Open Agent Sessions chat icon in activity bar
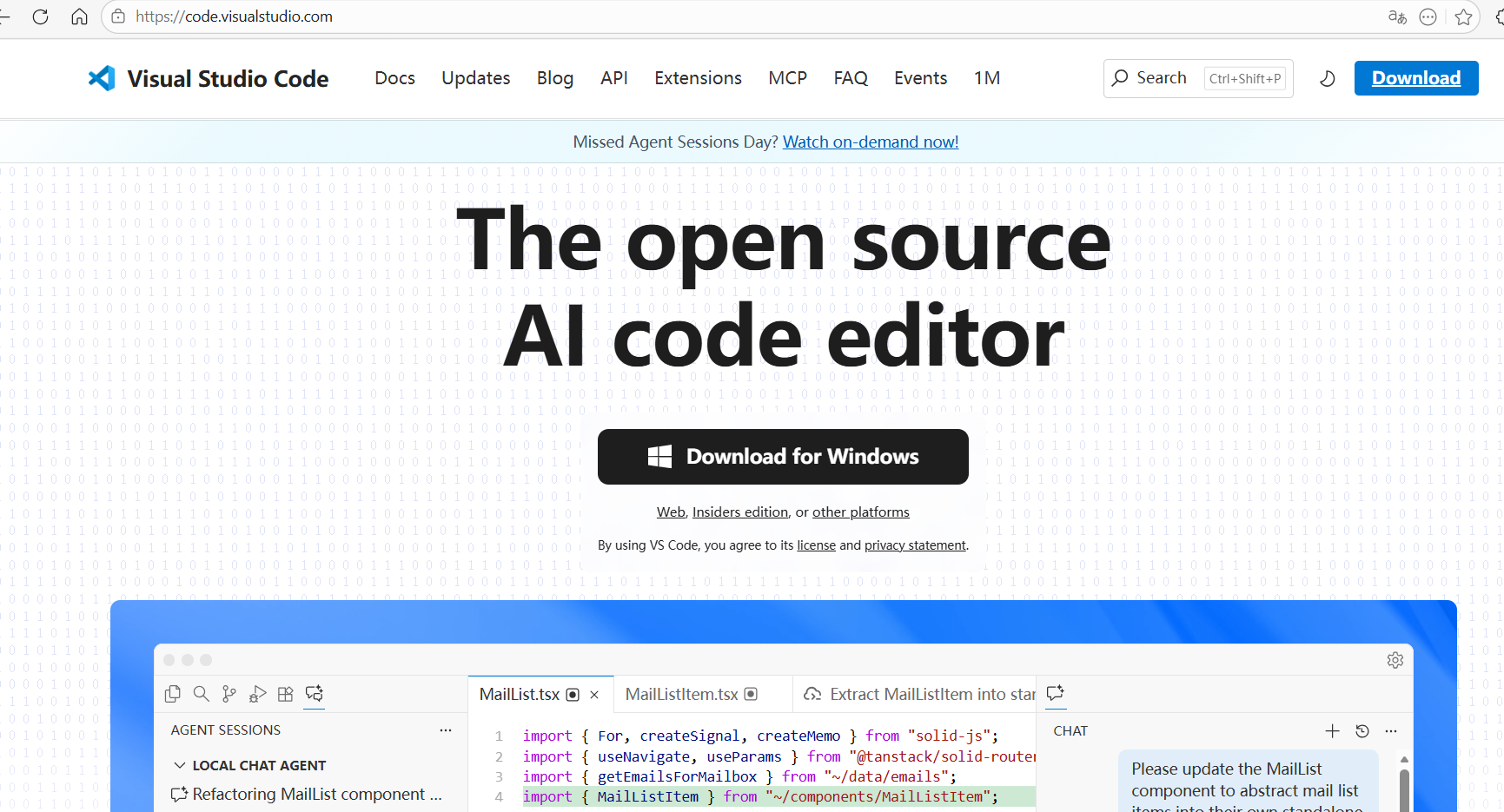This screenshot has width=1504, height=812. click(x=314, y=694)
